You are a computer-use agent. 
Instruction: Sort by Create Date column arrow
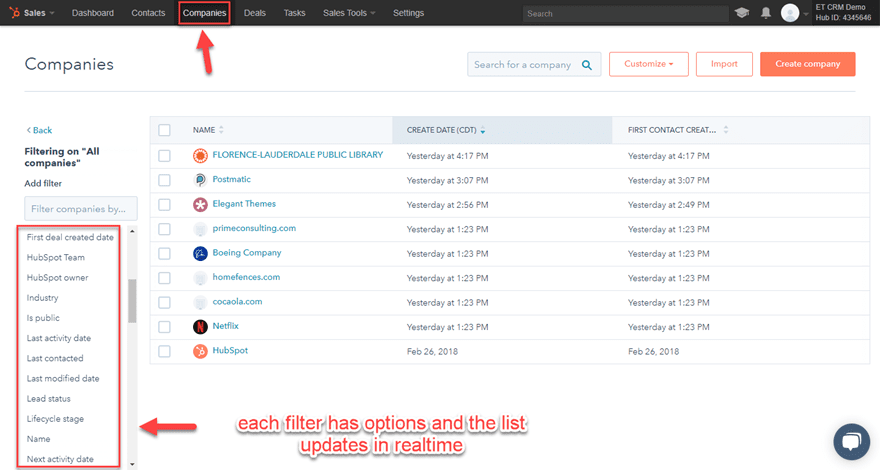483,130
